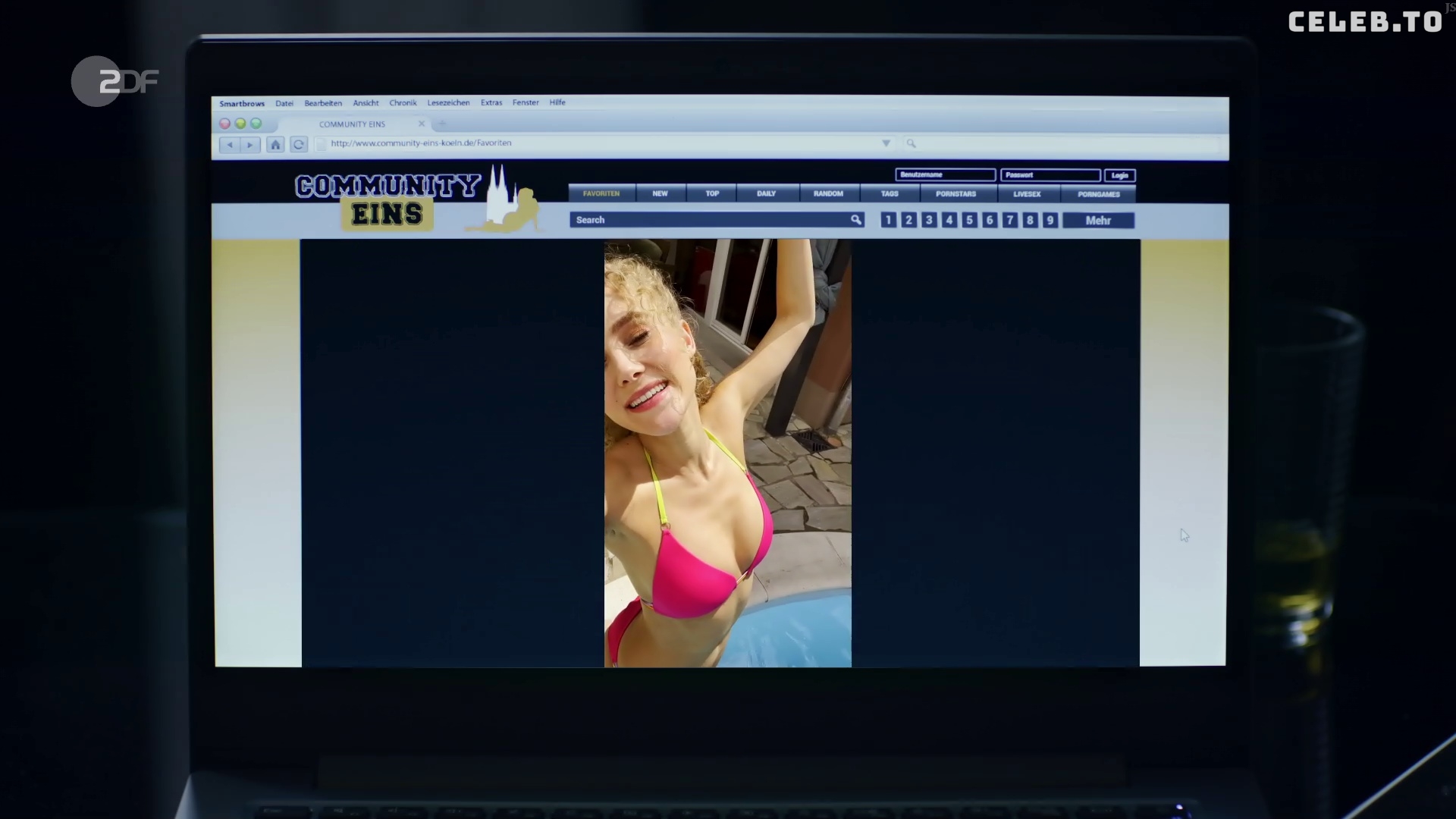Switch to the TAGS tab
This screenshot has width=1456, height=819.
[x=890, y=194]
